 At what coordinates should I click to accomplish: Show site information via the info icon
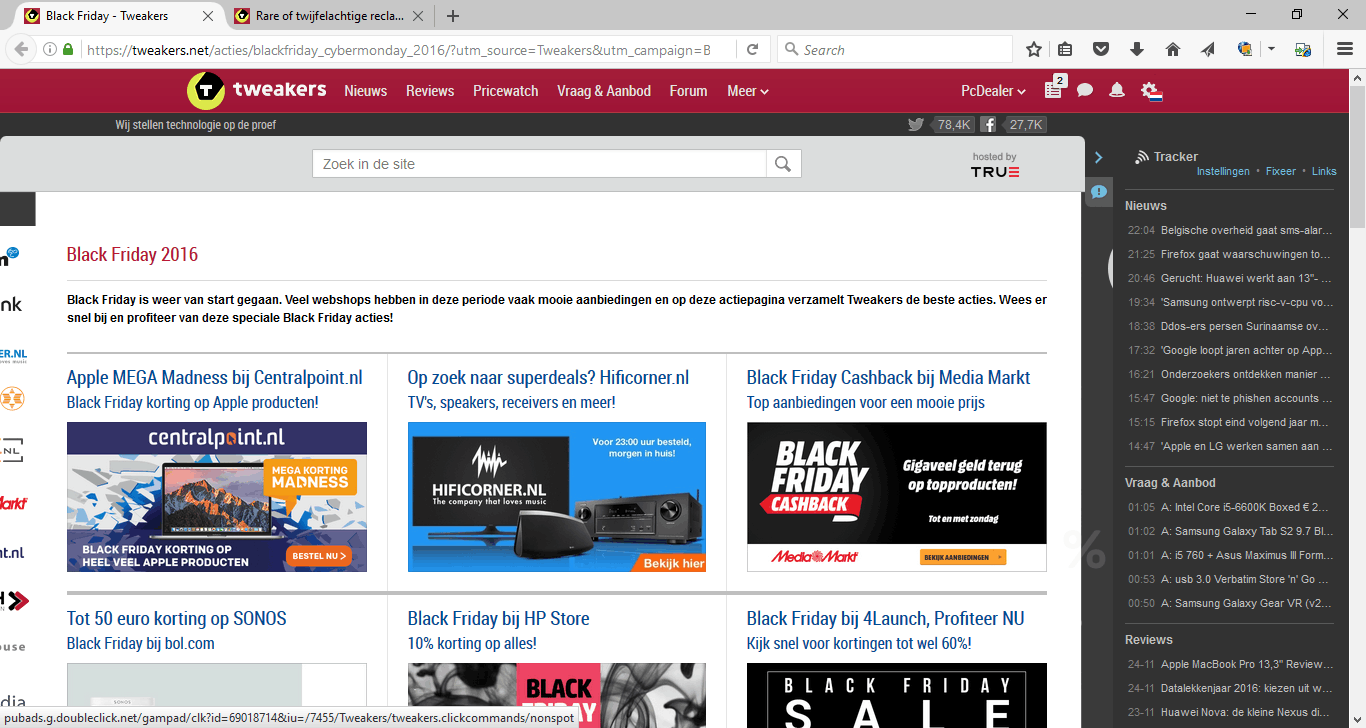point(50,49)
